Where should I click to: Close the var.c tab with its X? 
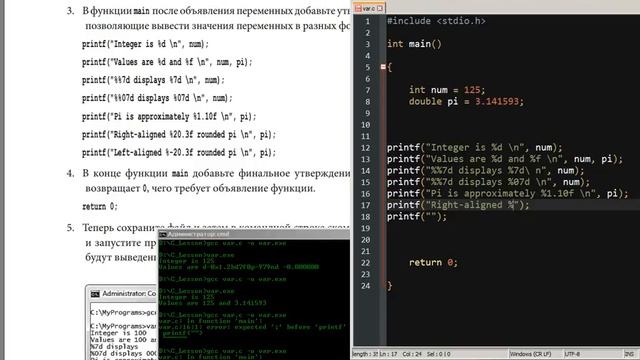(380, 8)
